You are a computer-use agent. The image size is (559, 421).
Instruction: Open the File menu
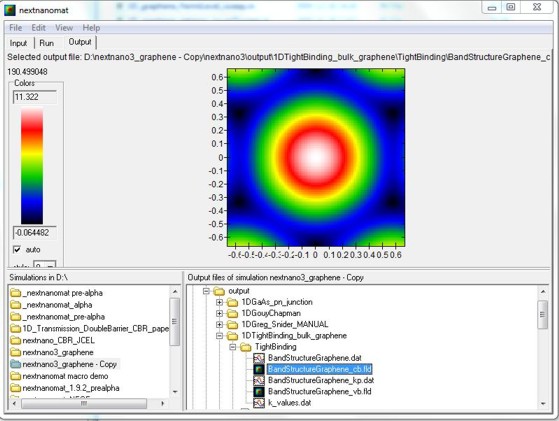[x=15, y=28]
